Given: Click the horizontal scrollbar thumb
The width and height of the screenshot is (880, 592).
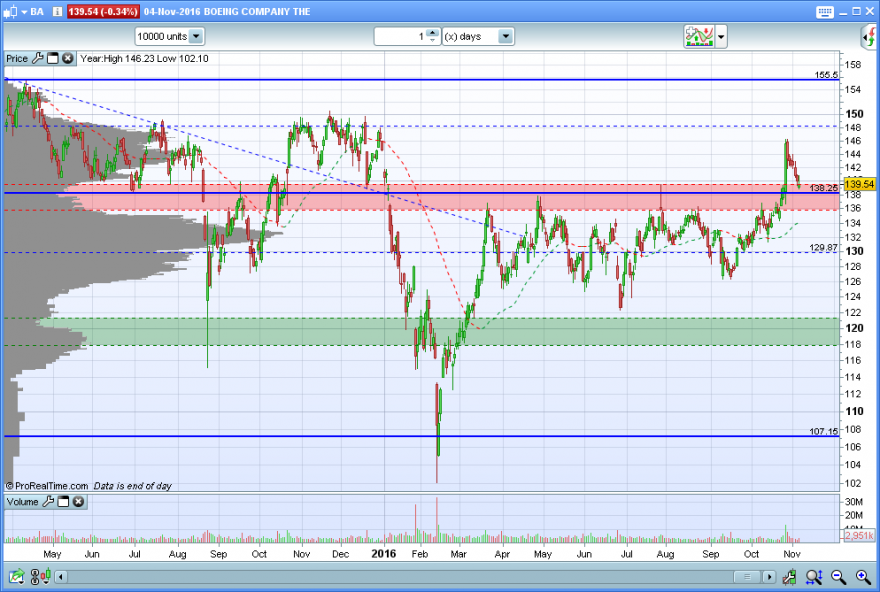Looking at the screenshot, I should point(747,576).
